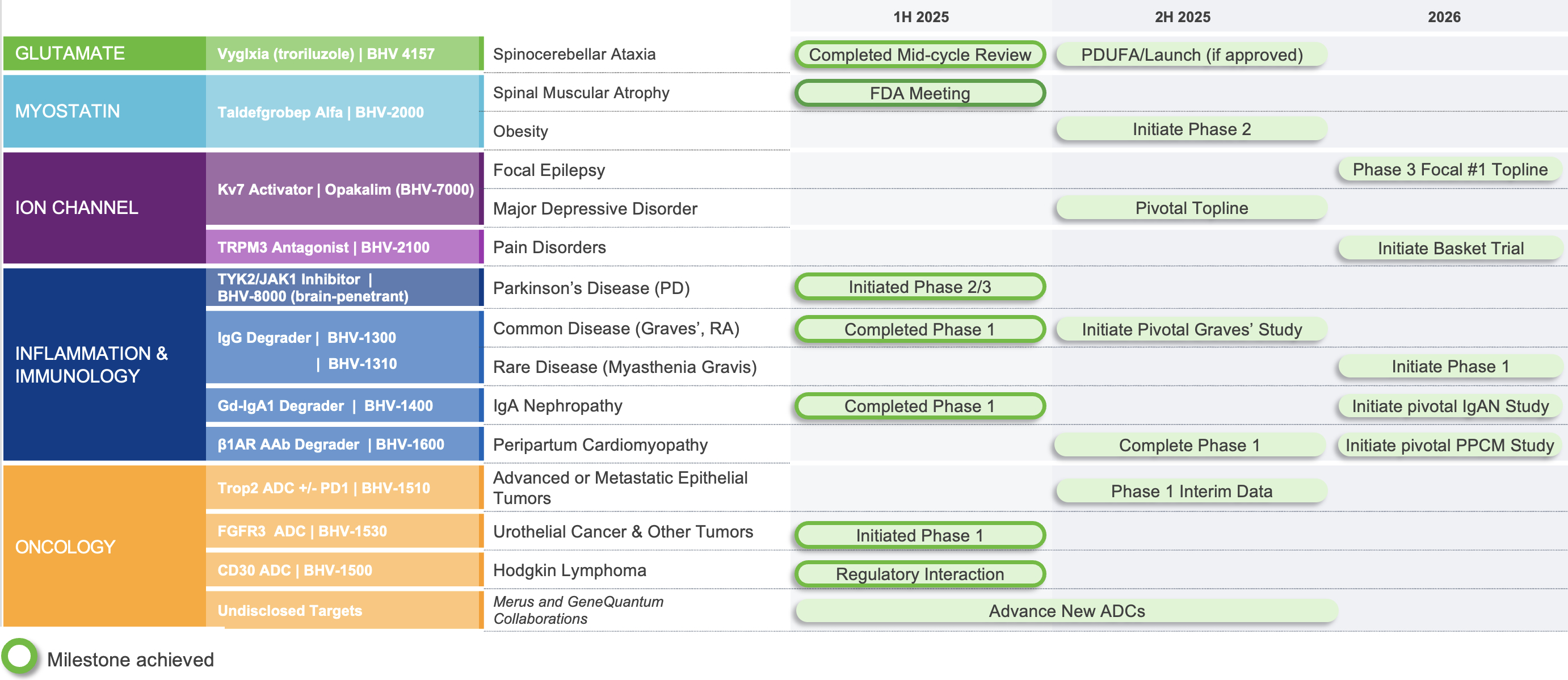Click the Spinocerebellar Ataxia indication label

pyautogui.click(x=574, y=54)
